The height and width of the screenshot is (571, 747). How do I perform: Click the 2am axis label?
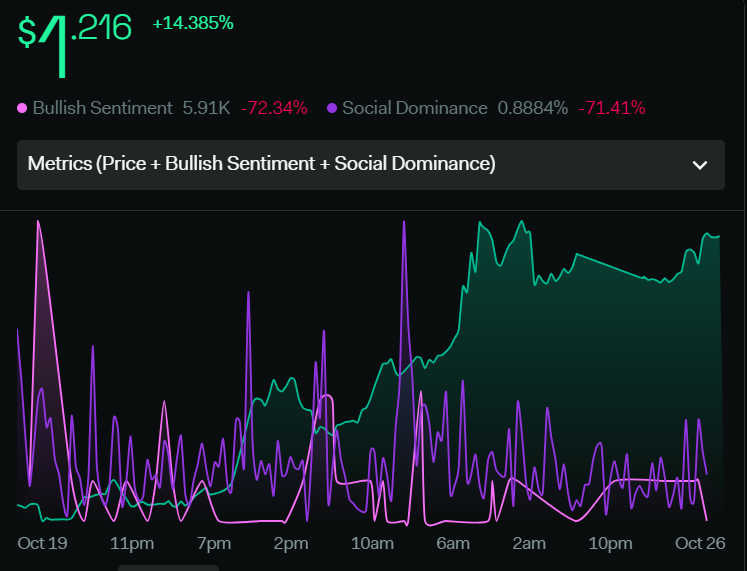tap(529, 543)
